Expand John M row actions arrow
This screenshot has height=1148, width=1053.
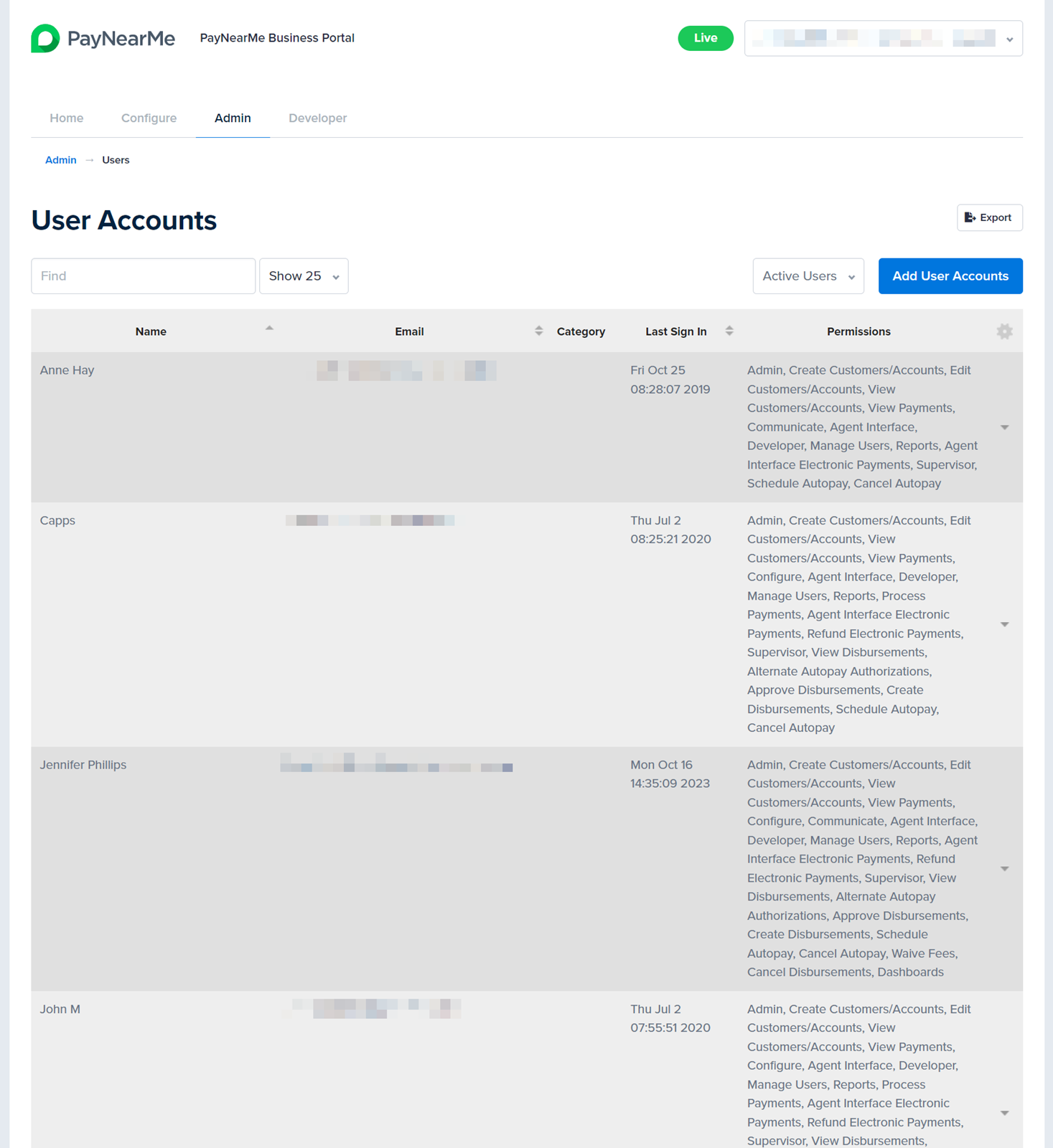[x=1005, y=1113]
